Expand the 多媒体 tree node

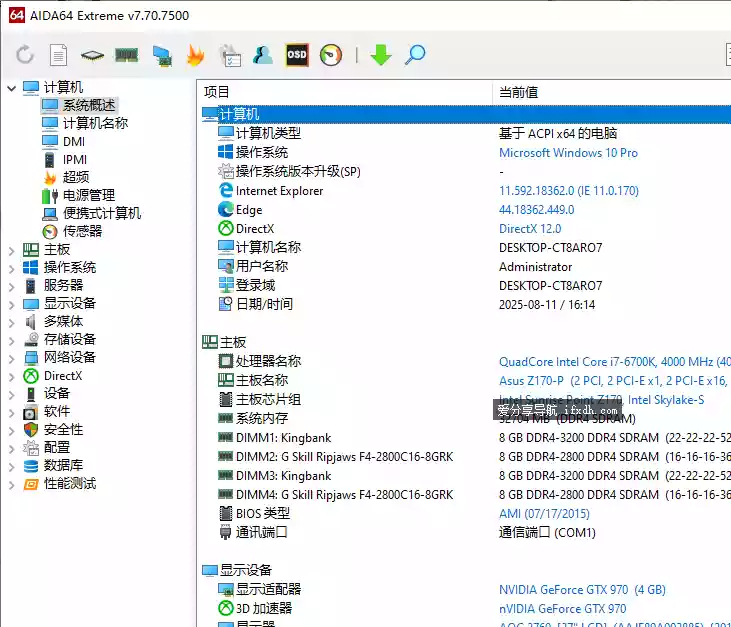click(12, 323)
